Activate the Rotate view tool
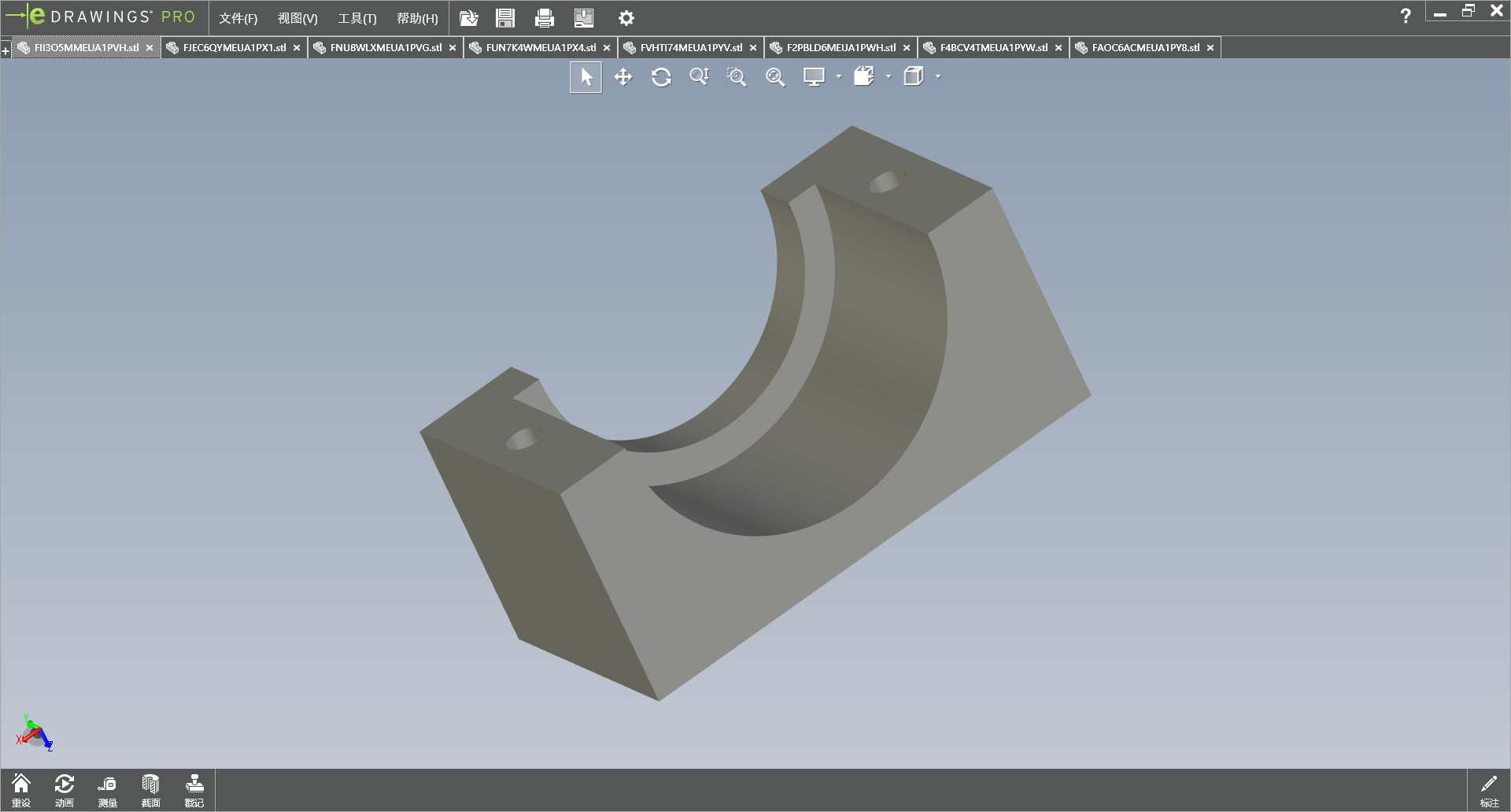 pyautogui.click(x=661, y=77)
